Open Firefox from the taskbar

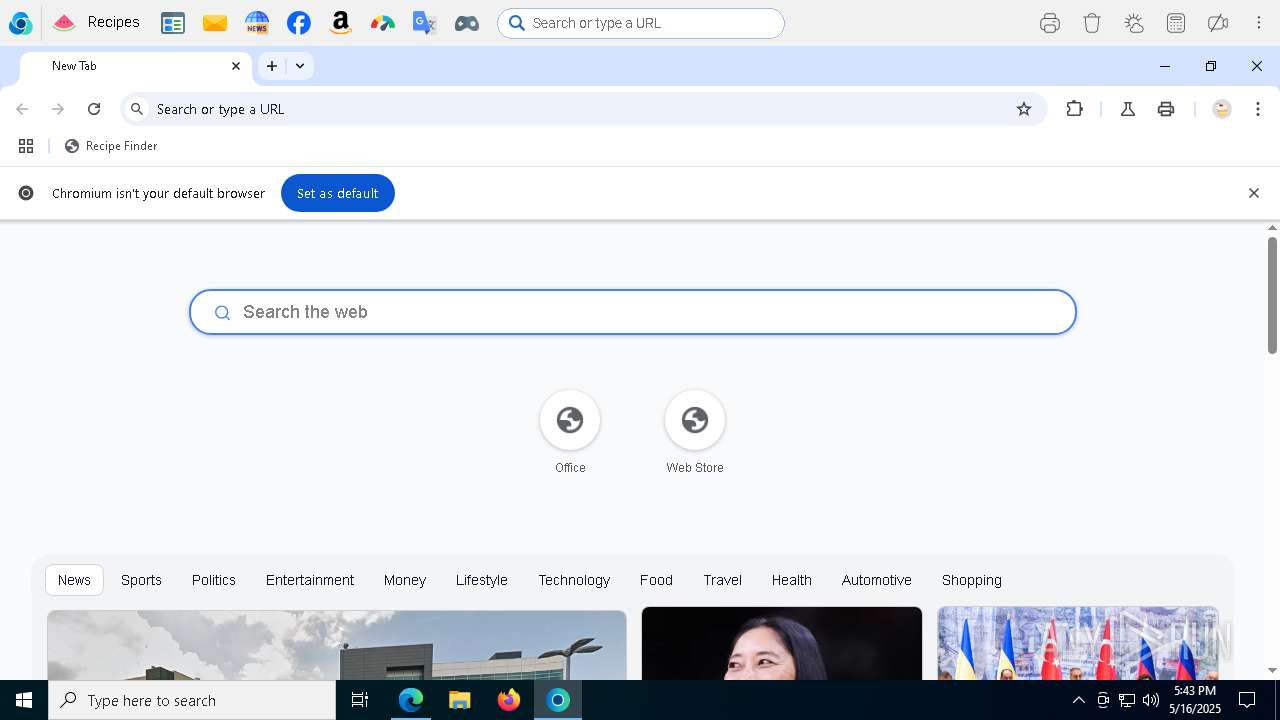[509, 700]
